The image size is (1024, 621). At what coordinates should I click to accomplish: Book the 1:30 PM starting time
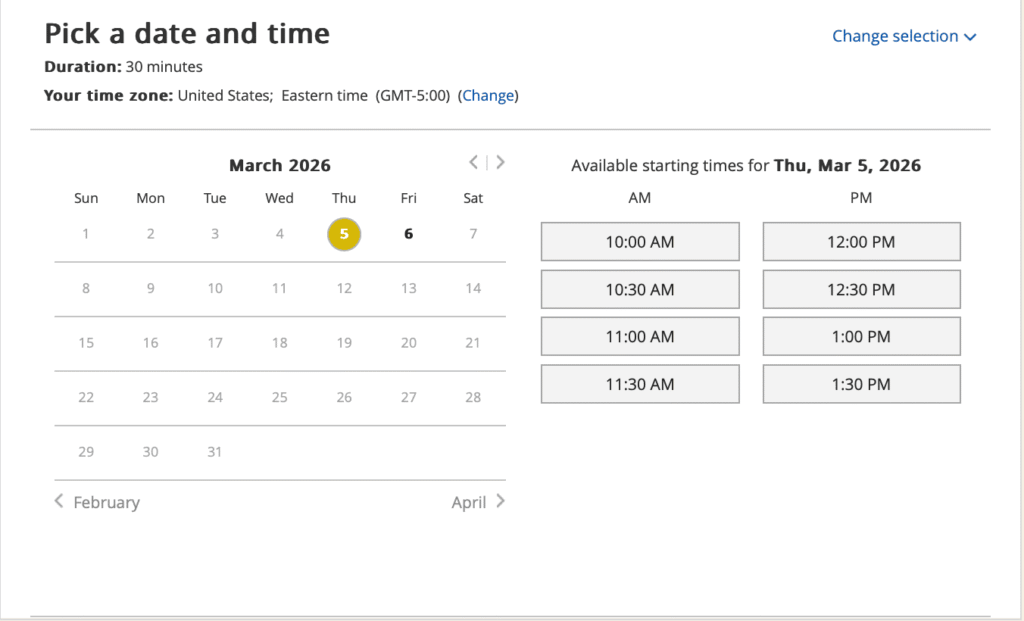pyautogui.click(x=861, y=384)
